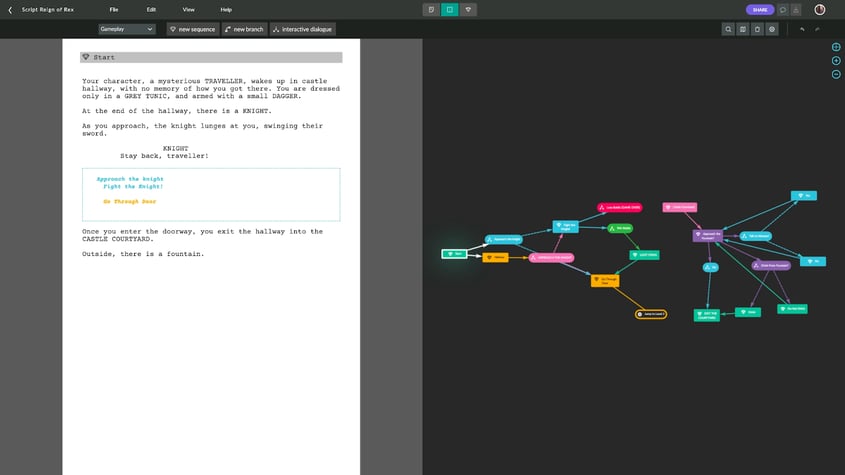The height and width of the screenshot is (475, 845).
Task: Expand the Gameplay dropdown
Action: tap(127, 29)
